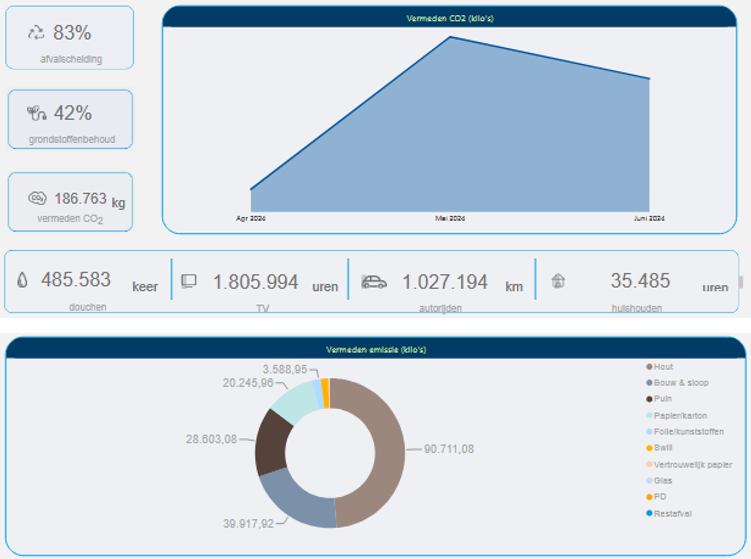Toggle Puin legend entry
The image size is (751, 559).
point(663,398)
